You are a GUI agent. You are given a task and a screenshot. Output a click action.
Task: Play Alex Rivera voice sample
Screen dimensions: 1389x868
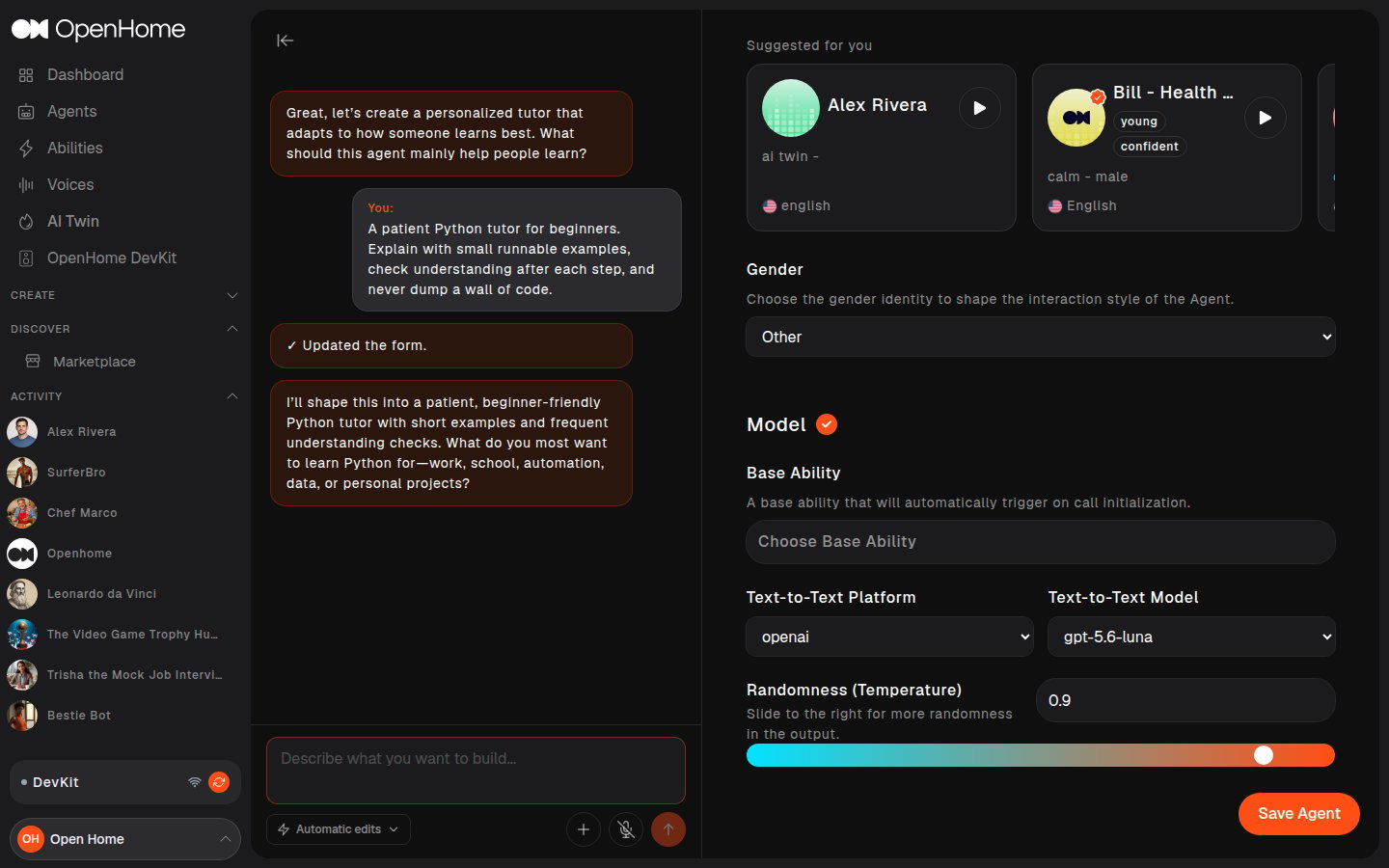coord(980,108)
